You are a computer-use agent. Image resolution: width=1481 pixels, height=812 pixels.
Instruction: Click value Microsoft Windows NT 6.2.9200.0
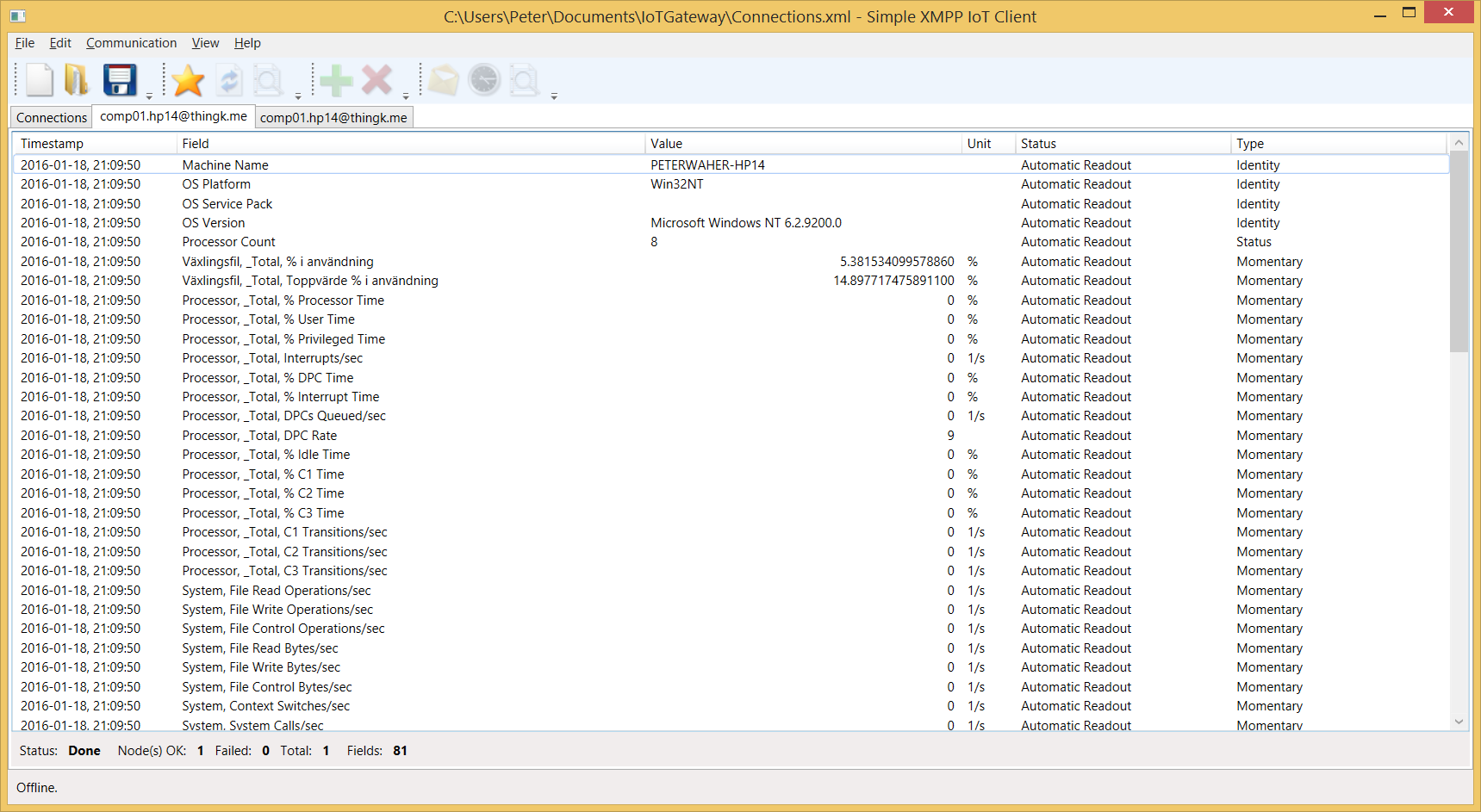click(746, 223)
